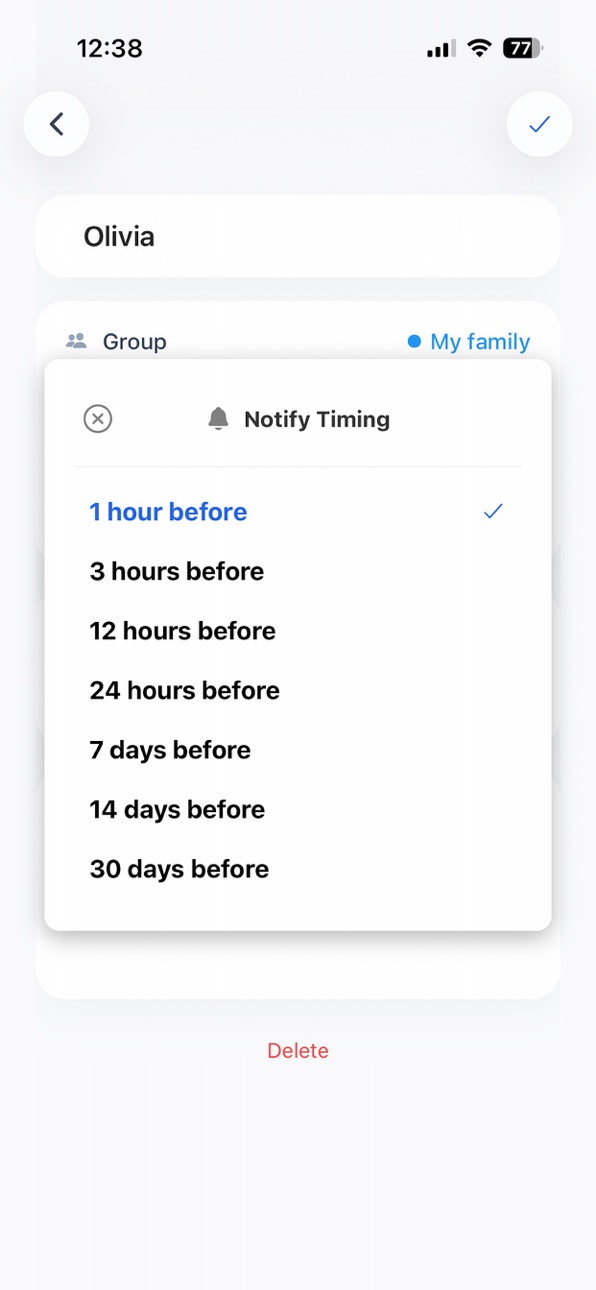This screenshot has height=1290, width=596.
Task: Pick 24 hours before option
Action: 298,690
